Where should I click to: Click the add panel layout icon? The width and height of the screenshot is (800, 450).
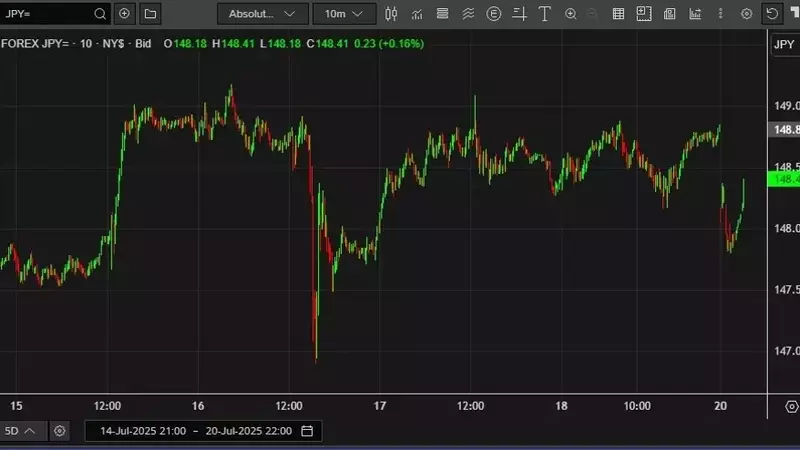pyautogui.click(x=644, y=14)
